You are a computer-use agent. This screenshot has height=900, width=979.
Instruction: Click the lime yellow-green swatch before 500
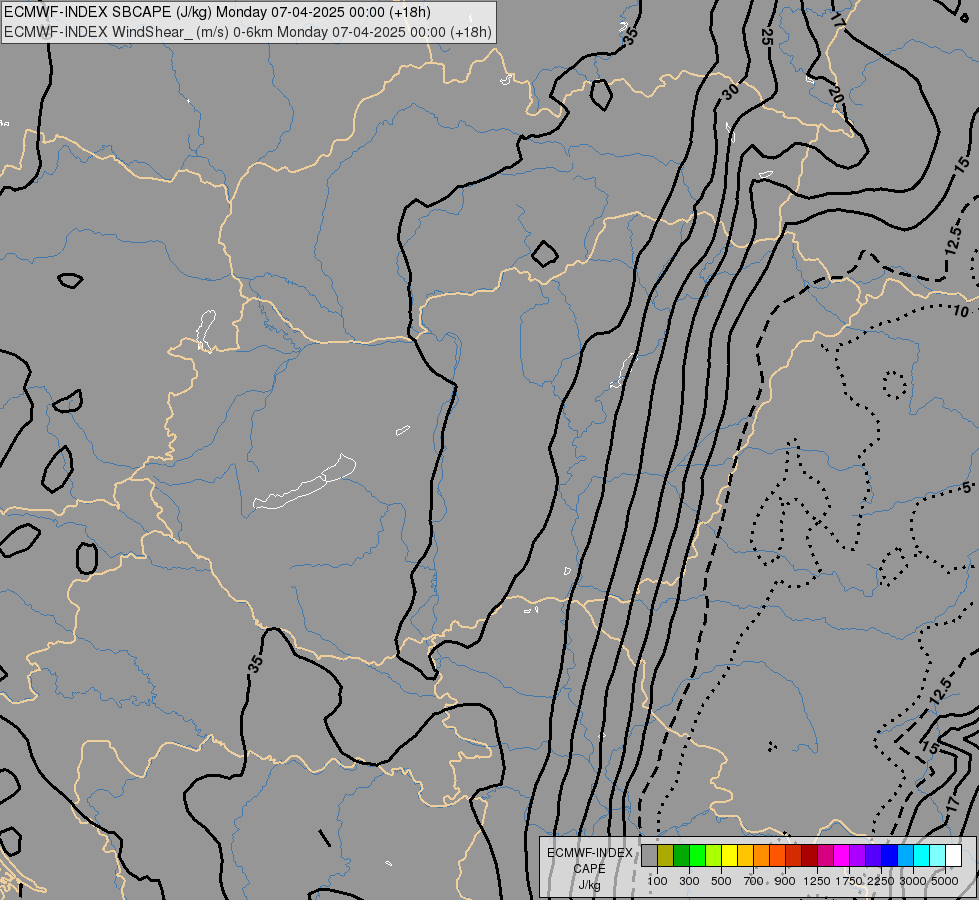[x=713, y=855]
